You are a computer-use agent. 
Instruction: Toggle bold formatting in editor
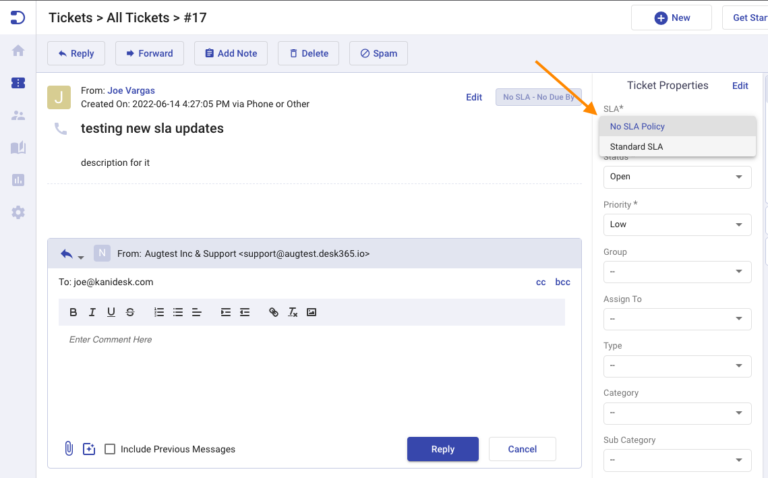click(73, 312)
